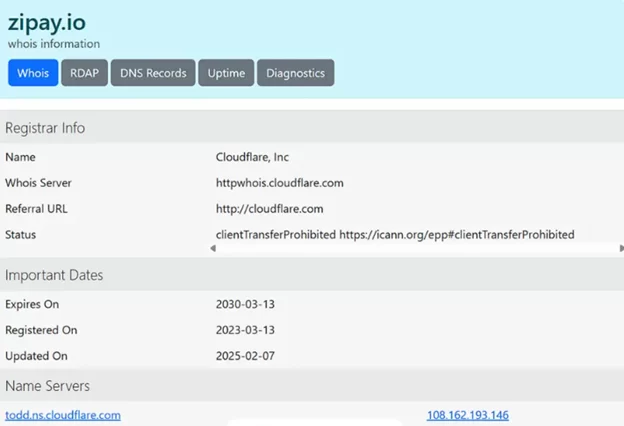Select the Whois tab

(33, 73)
